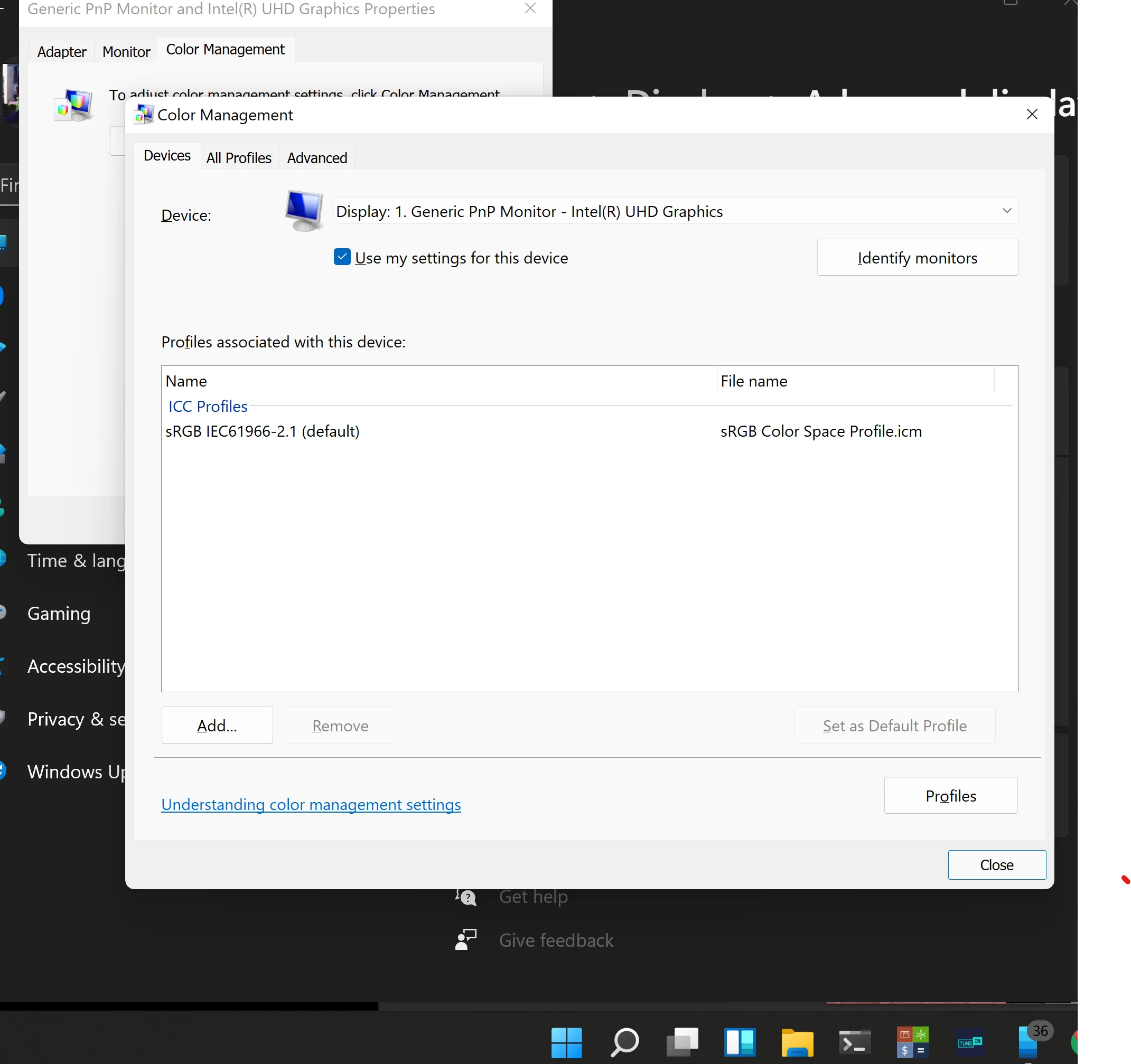Launch File Explorer from the taskbar
This screenshot has height=1064, width=1131.
[x=797, y=1042]
